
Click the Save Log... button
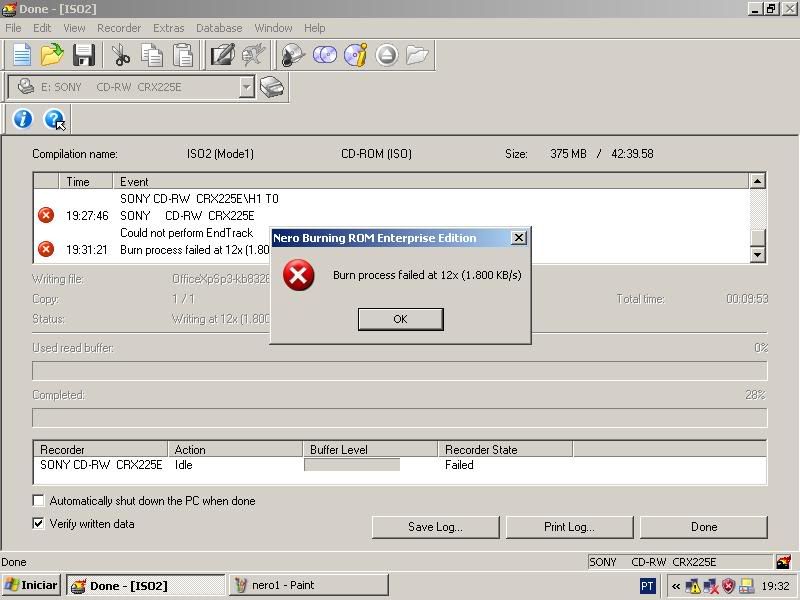pyautogui.click(x=435, y=527)
